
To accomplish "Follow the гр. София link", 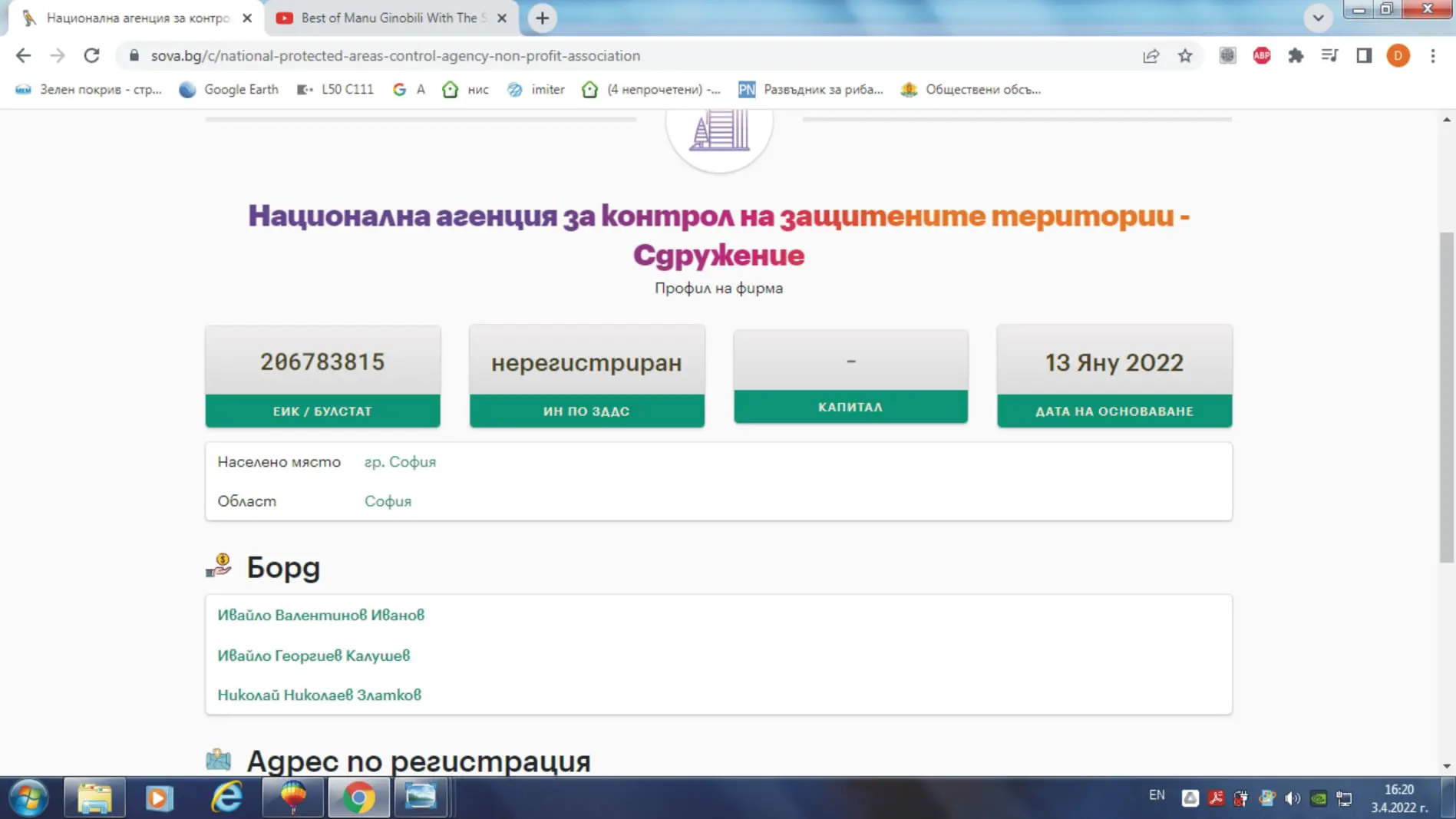I will (x=400, y=461).
